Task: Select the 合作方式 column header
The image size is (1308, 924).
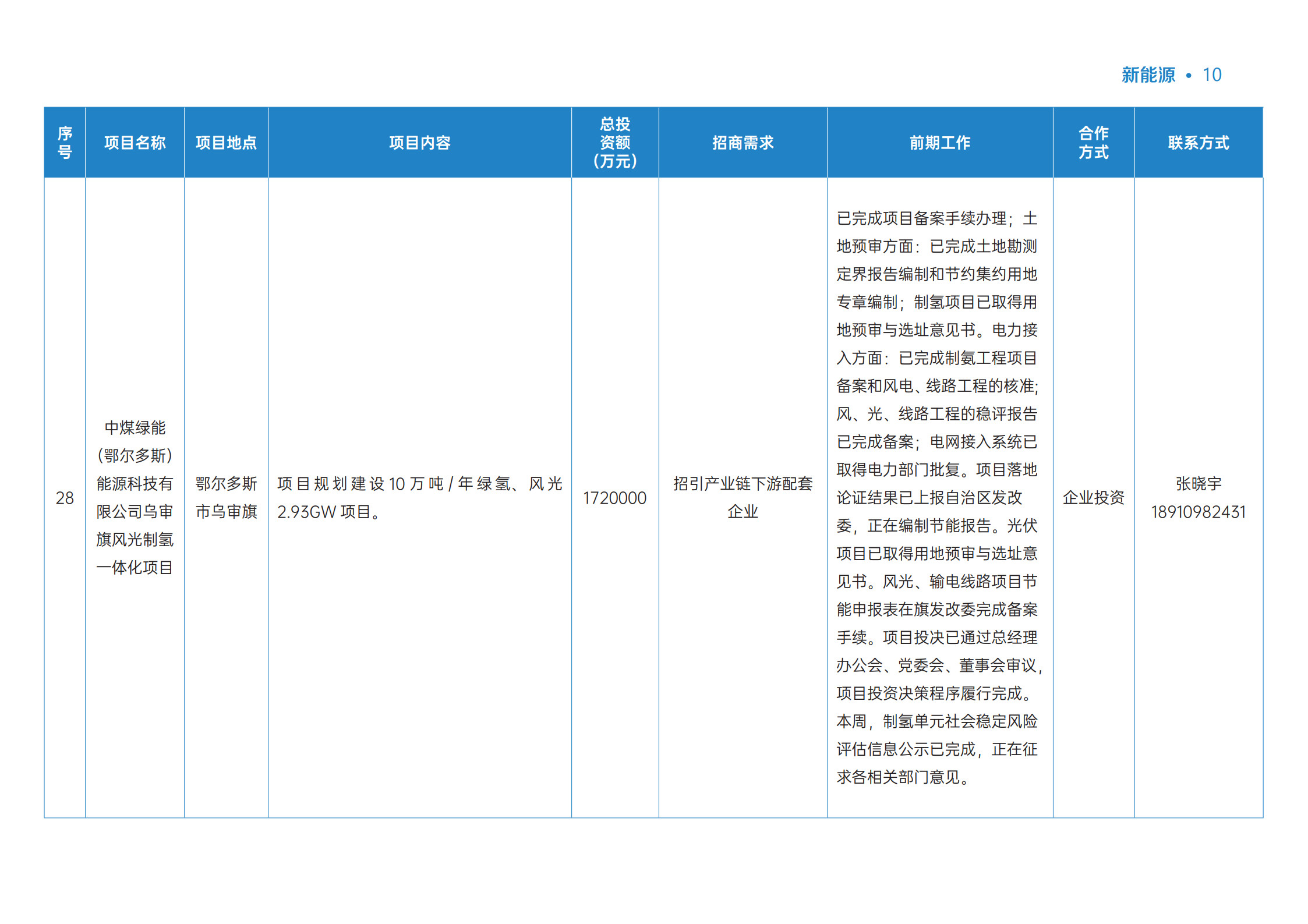Action: 1094,143
